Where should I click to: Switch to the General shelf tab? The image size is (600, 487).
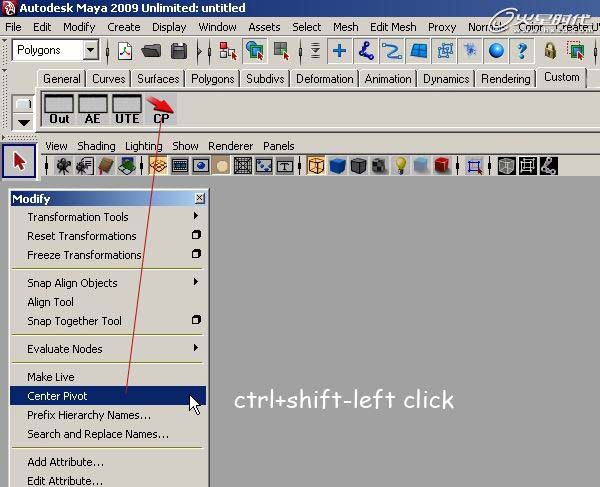point(62,79)
